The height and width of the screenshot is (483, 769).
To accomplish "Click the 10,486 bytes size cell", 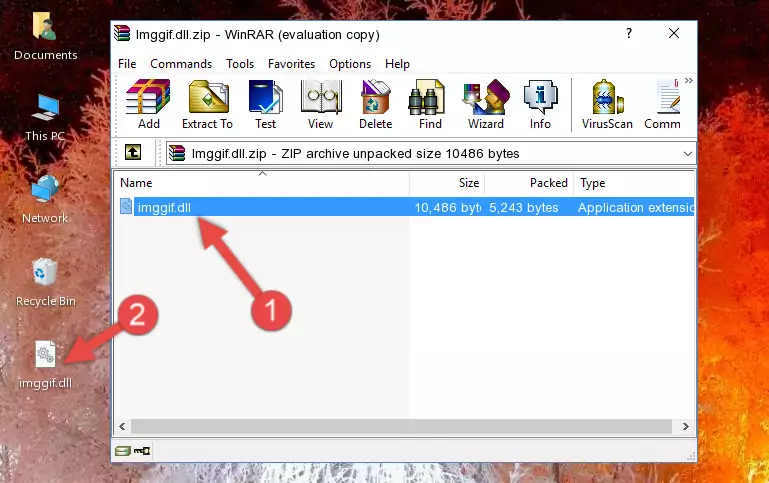I will click(448, 208).
